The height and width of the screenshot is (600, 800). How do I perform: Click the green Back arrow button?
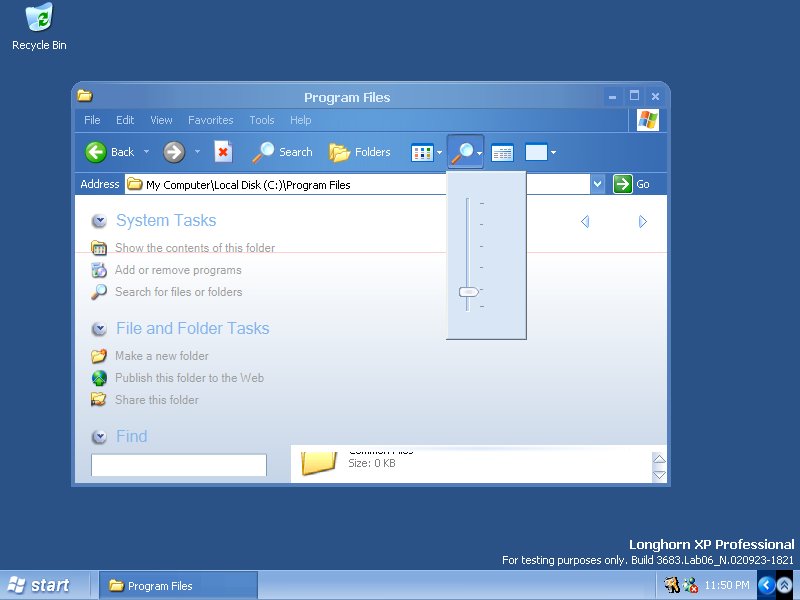pyautogui.click(x=96, y=152)
